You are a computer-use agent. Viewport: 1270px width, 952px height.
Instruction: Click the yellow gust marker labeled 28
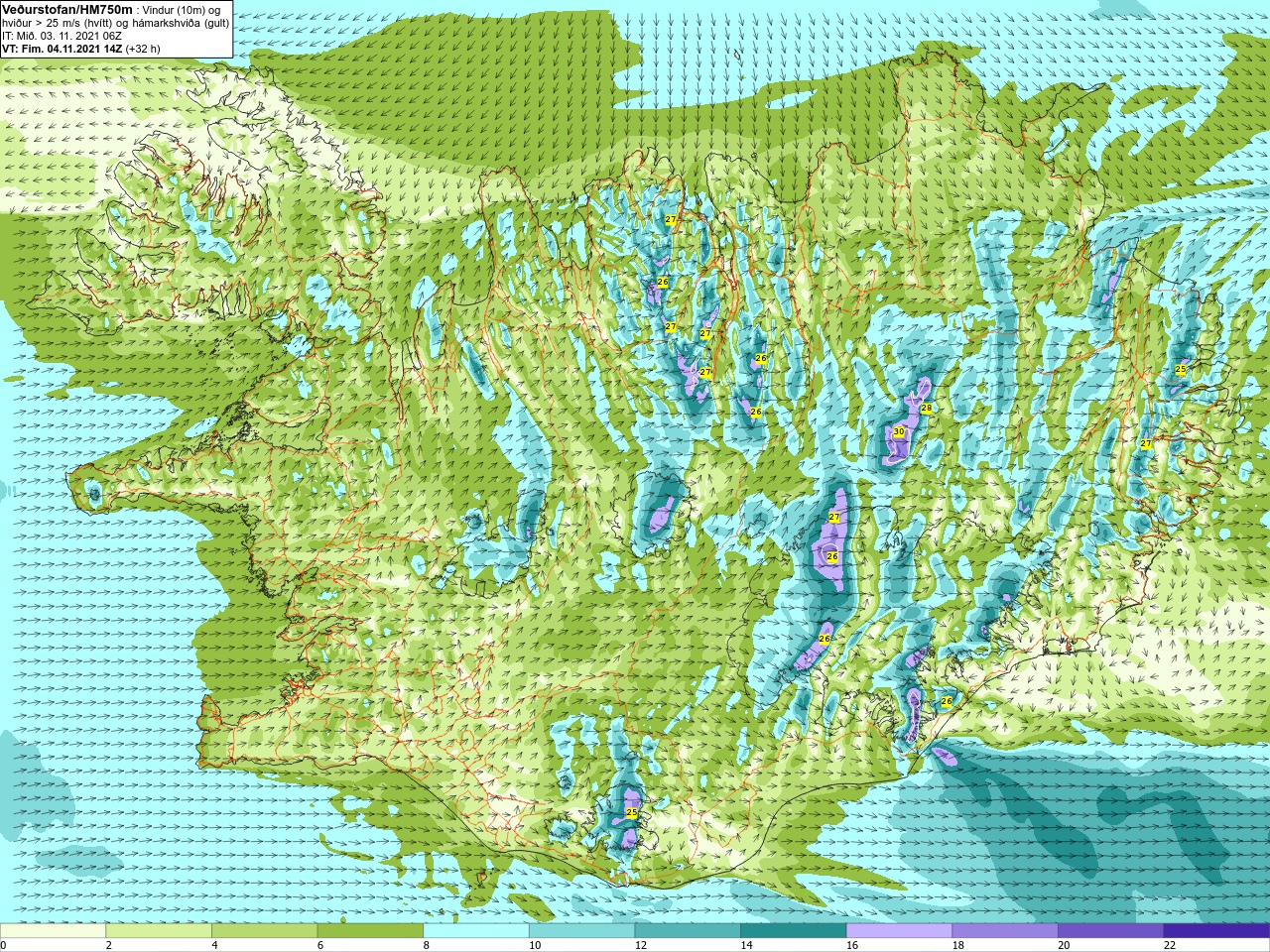926,408
